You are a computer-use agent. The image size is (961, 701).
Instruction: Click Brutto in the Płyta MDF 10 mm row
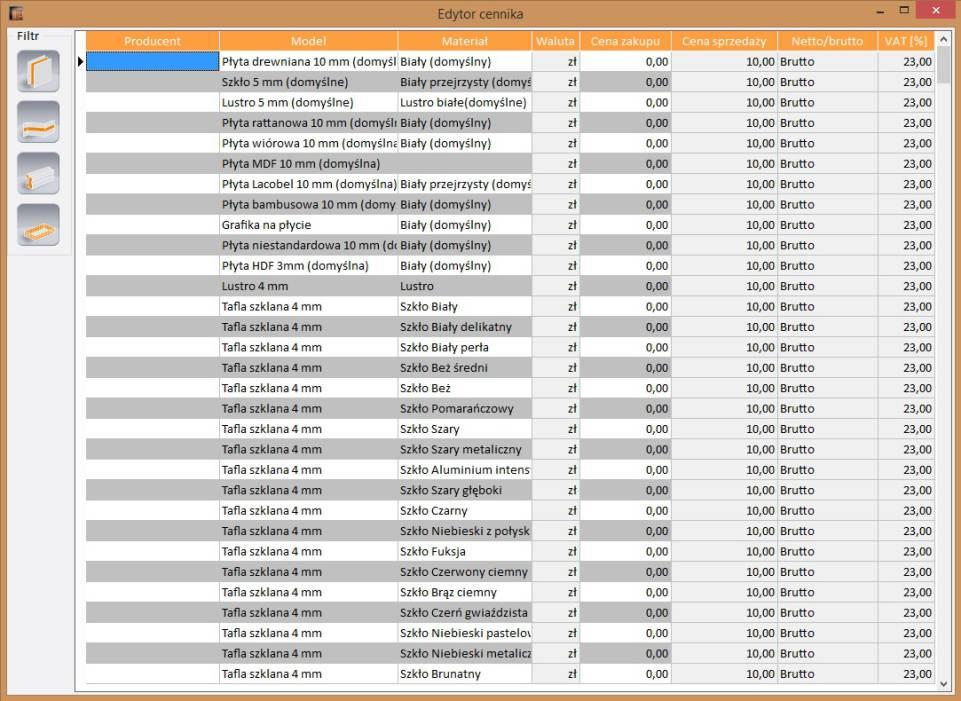coord(827,164)
